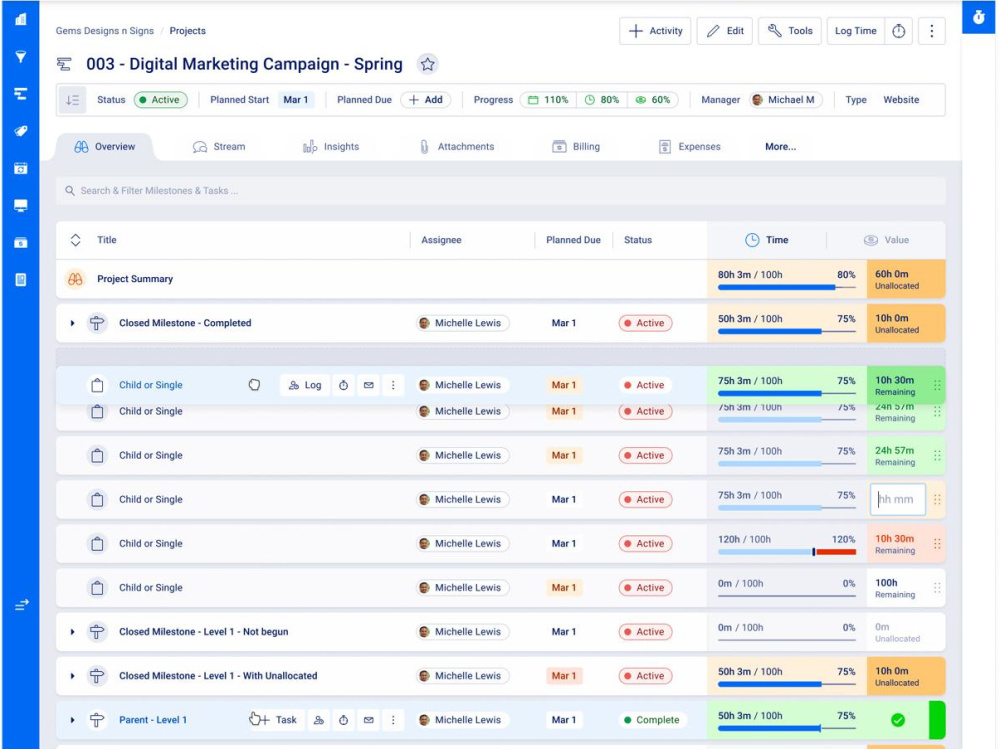
Task: Switch to the Insights tab
Action: click(x=330, y=147)
